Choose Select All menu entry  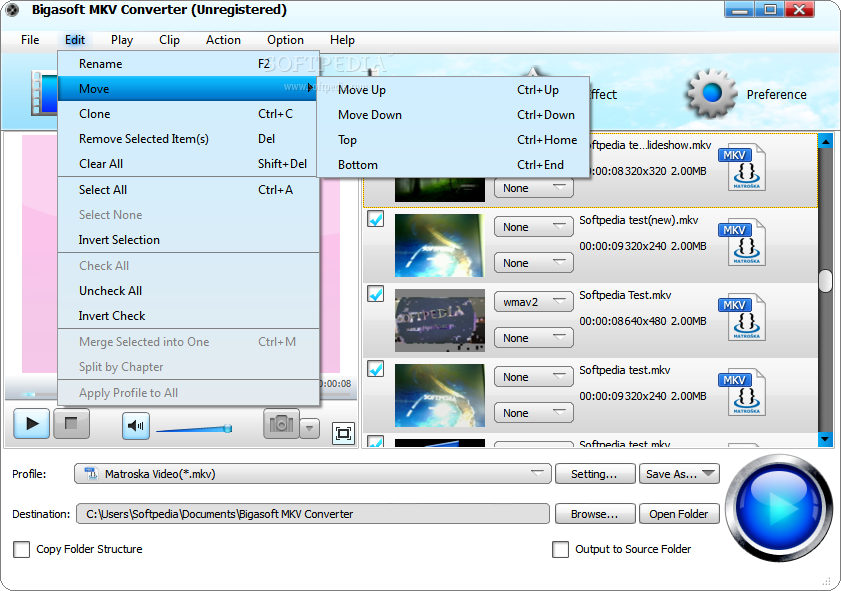(188, 190)
